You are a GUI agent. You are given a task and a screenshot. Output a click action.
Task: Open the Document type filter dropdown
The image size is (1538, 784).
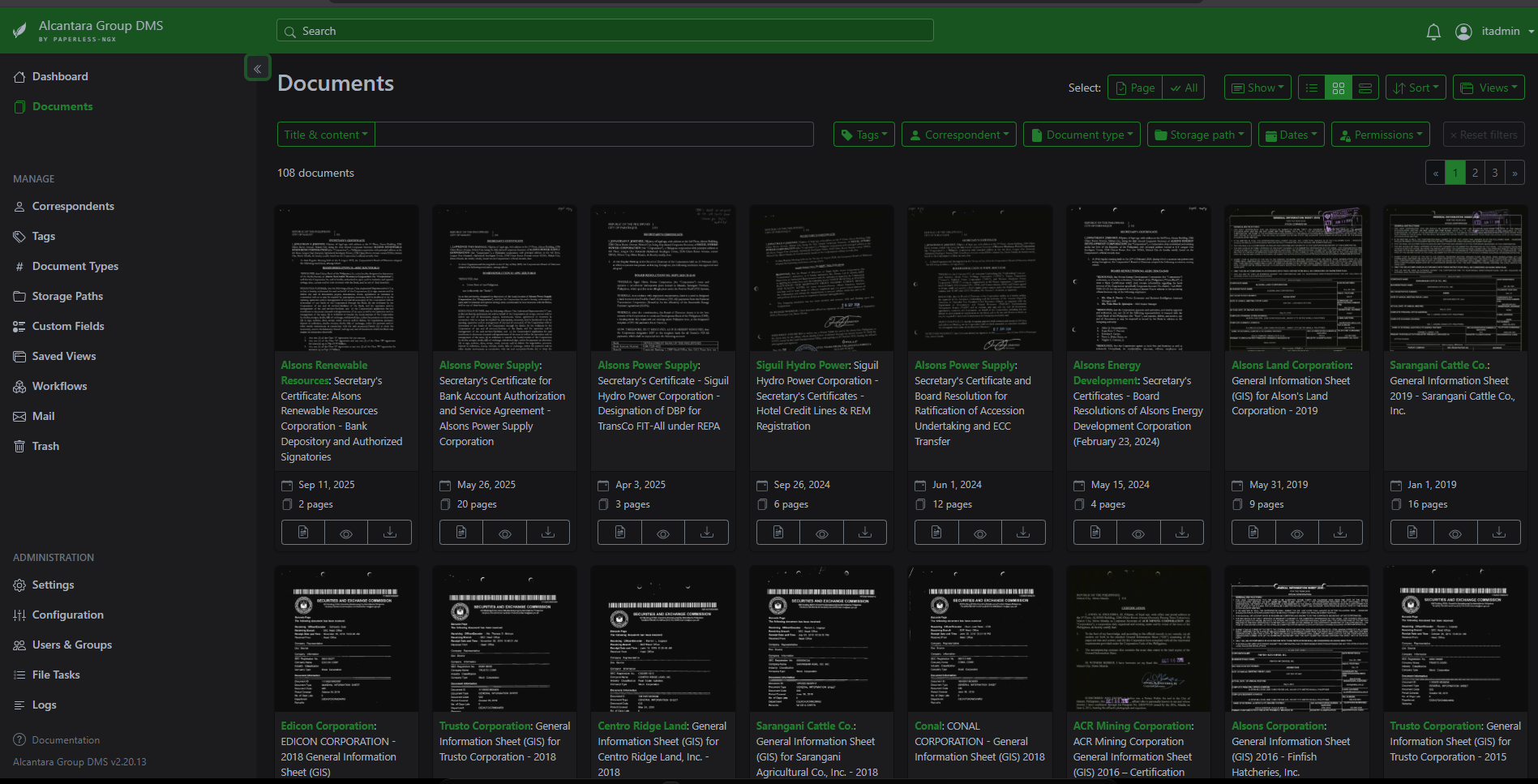(1082, 135)
